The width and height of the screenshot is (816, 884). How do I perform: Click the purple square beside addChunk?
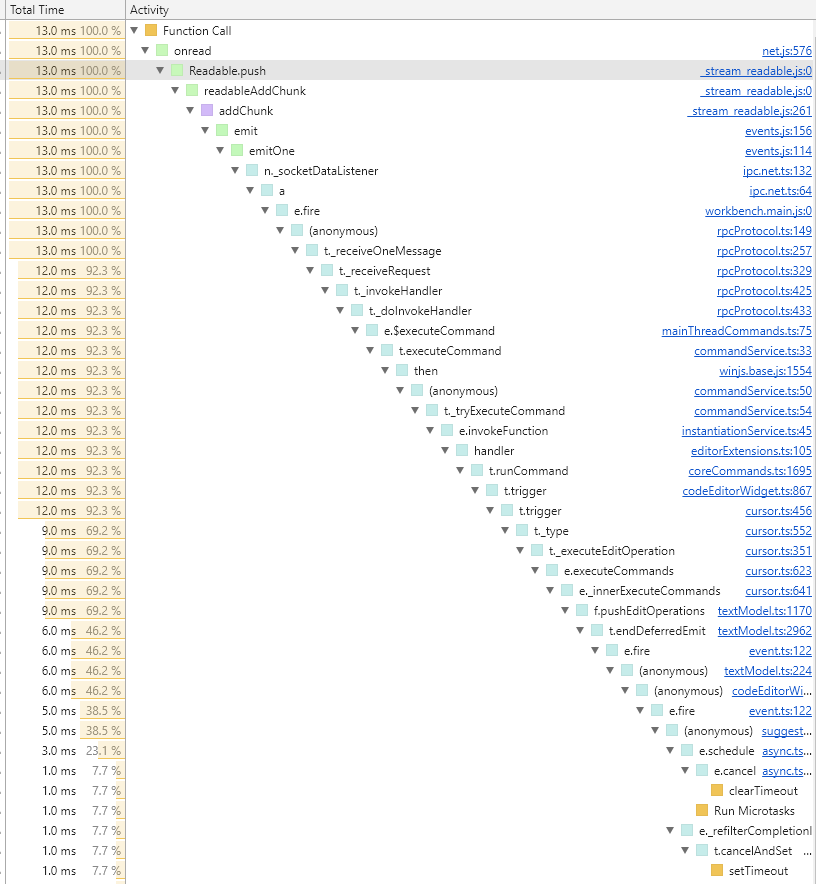pyautogui.click(x=207, y=110)
